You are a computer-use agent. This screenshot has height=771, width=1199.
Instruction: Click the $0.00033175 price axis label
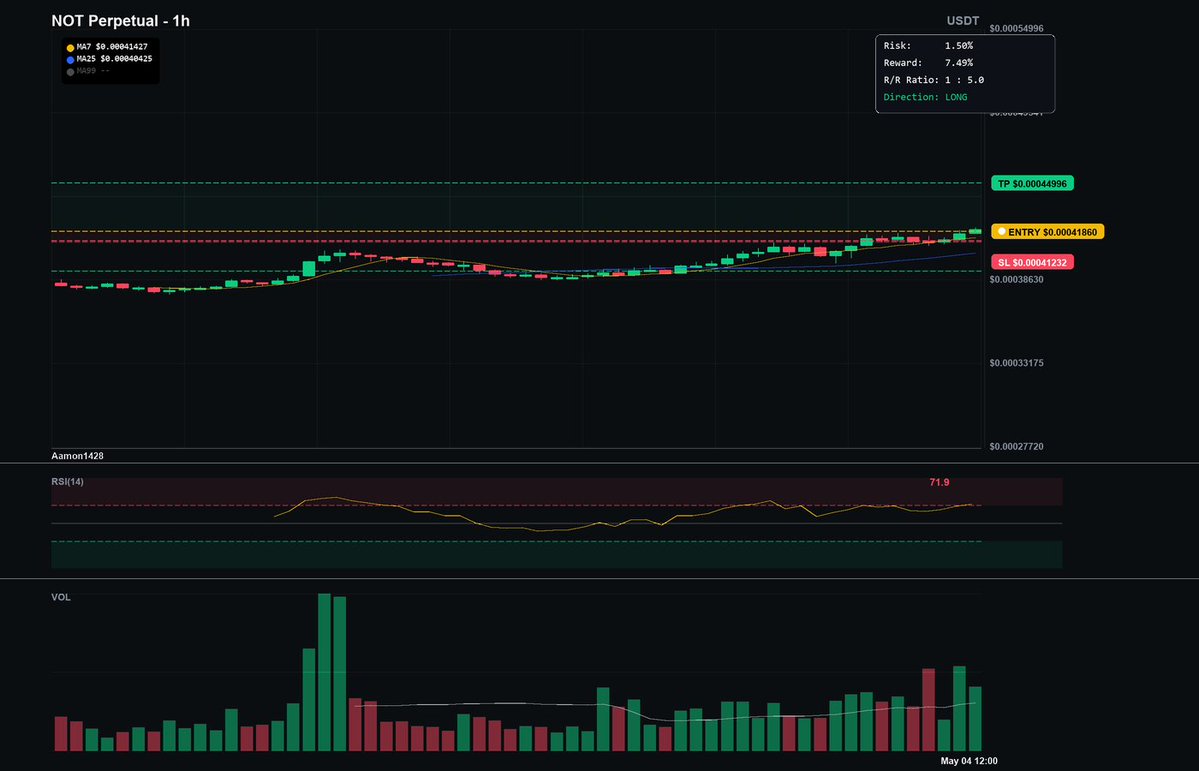(x=1016, y=363)
